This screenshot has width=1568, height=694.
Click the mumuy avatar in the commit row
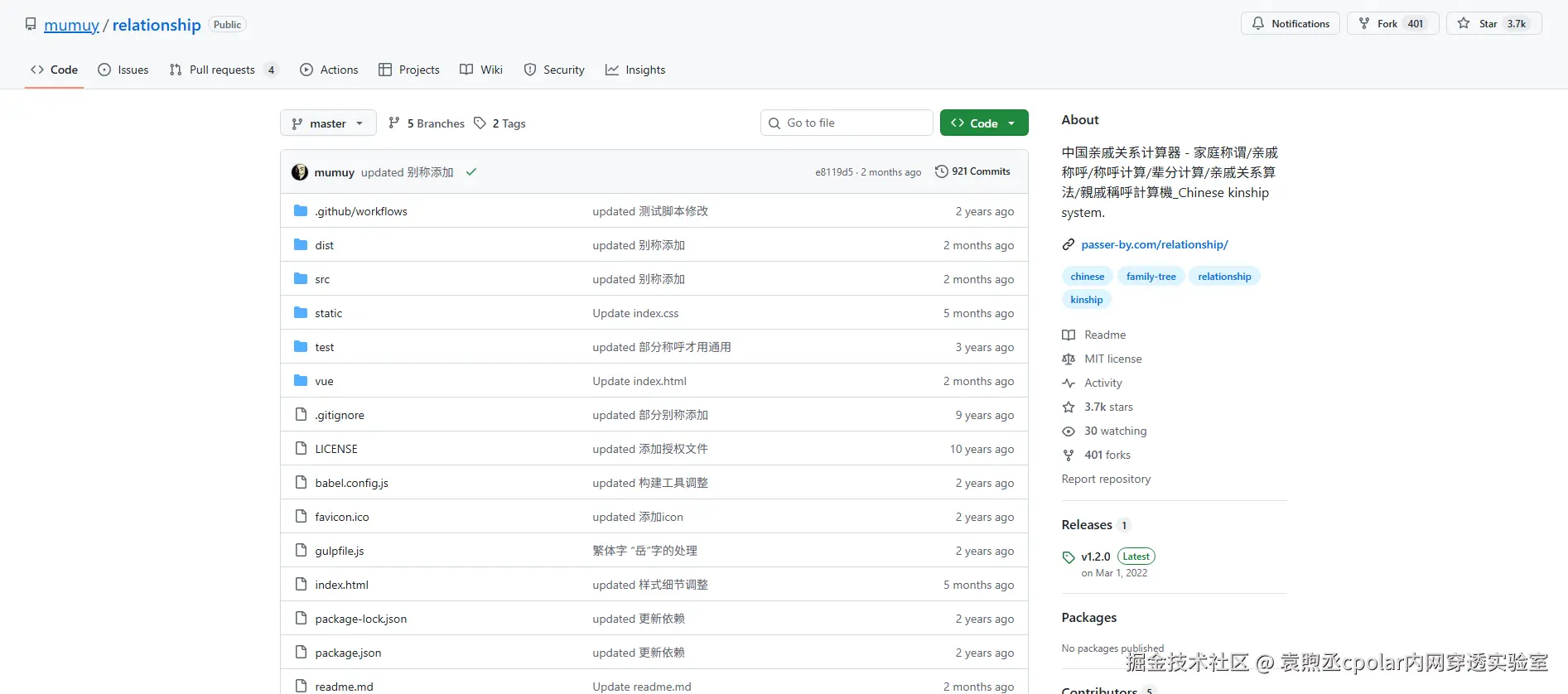(300, 172)
